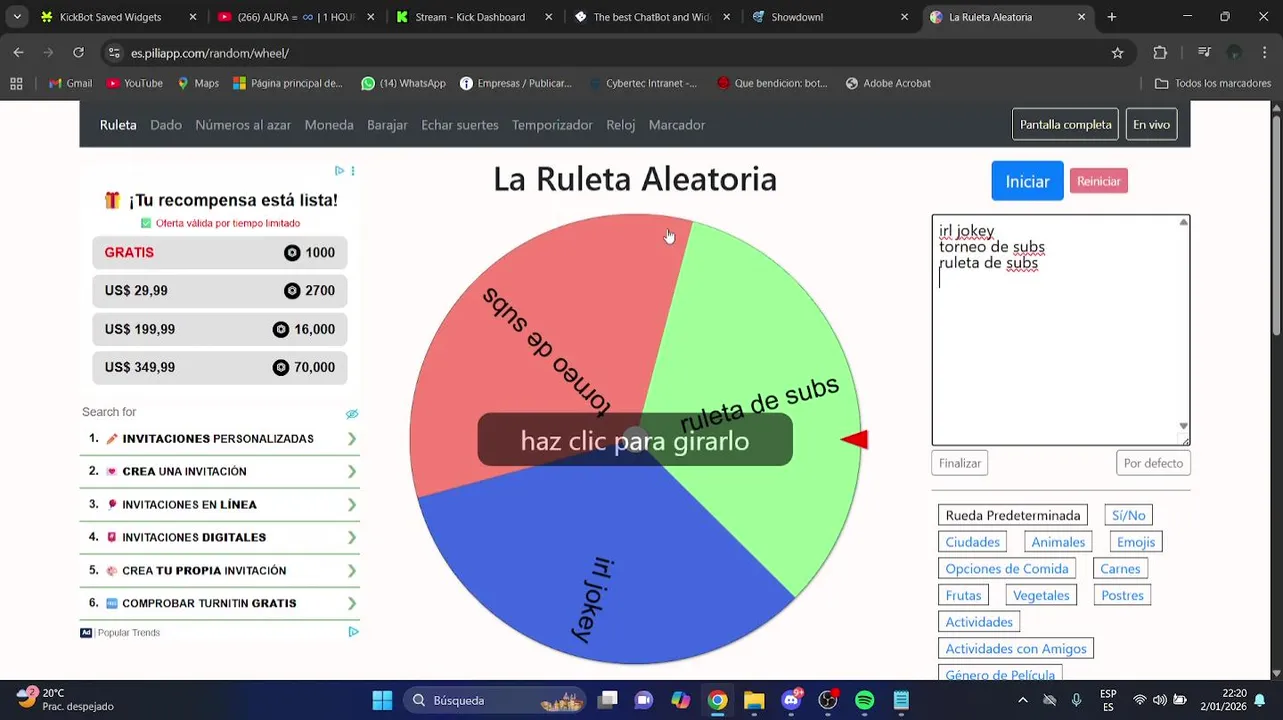Viewport: 1283px width, 720px height.
Task: Open the apps grid in bookmarks bar
Action: coord(16,83)
